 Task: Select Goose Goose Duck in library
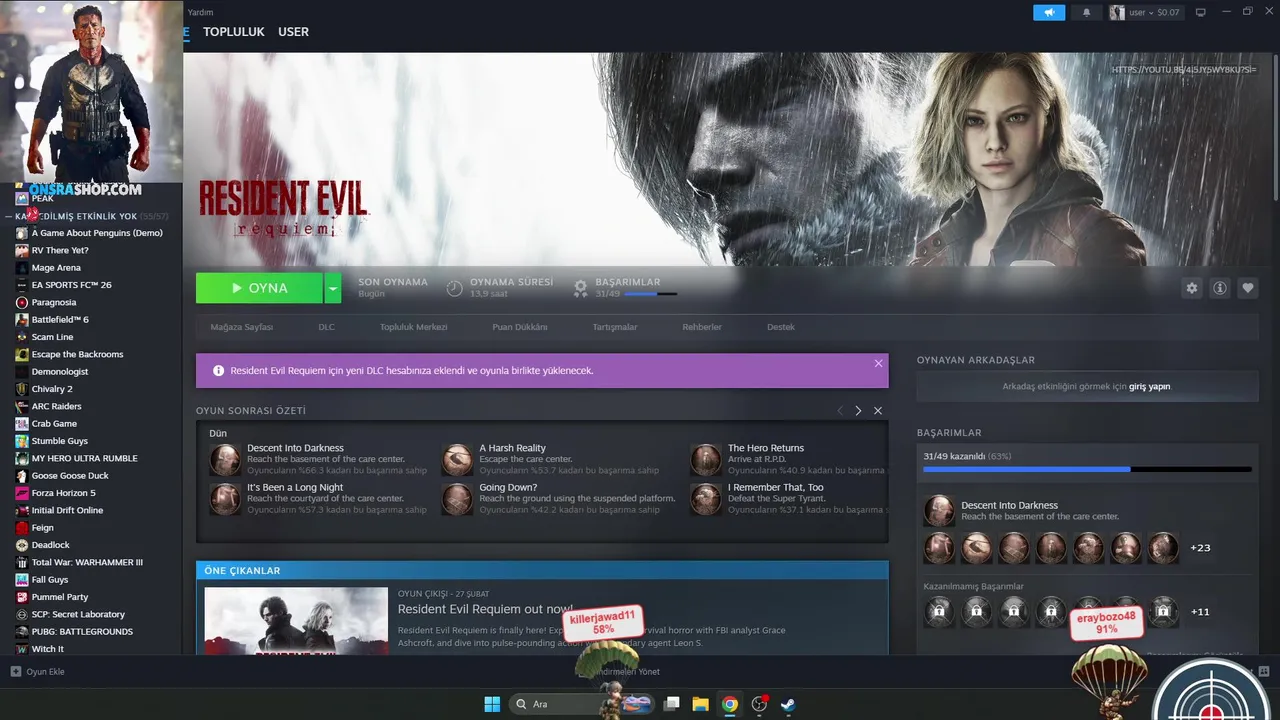click(70, 476)
